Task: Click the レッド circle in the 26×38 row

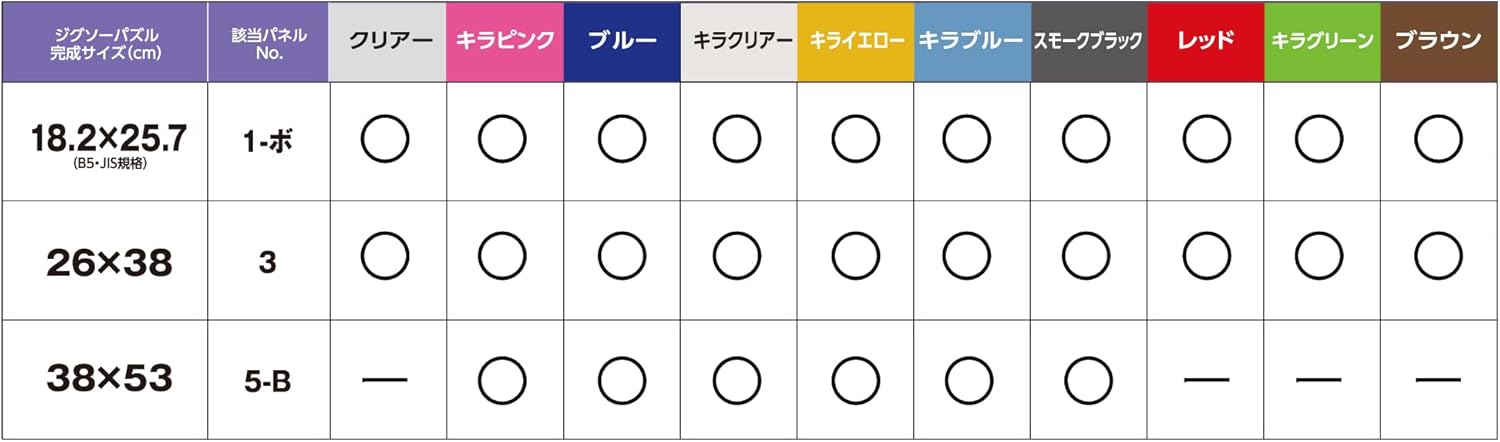Action: (1204, 260)
